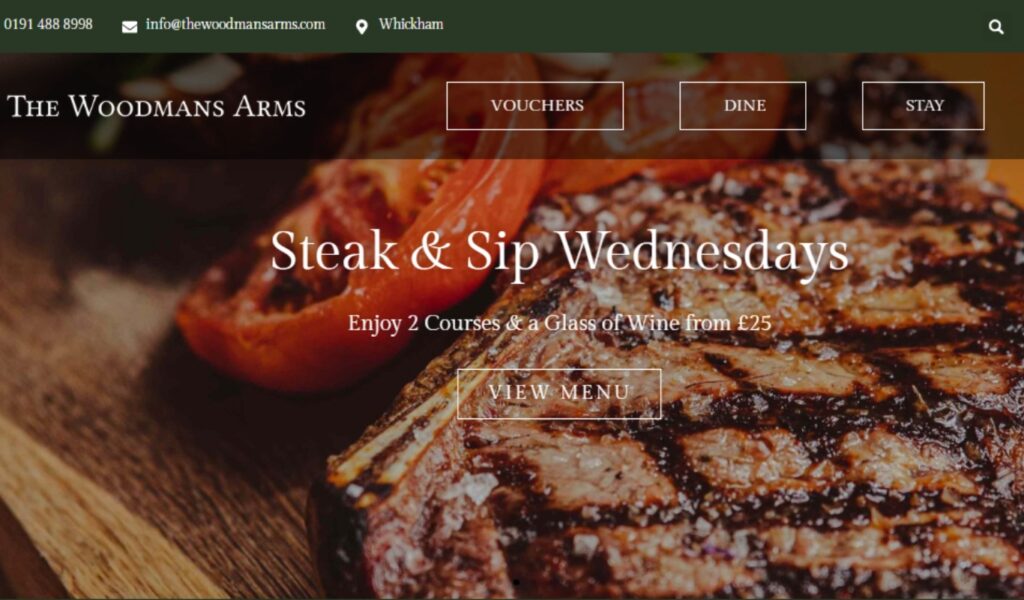Screen dimensions: 1024x600
Task: Click The Woodmans Arms logo
Action: point(157,106)
